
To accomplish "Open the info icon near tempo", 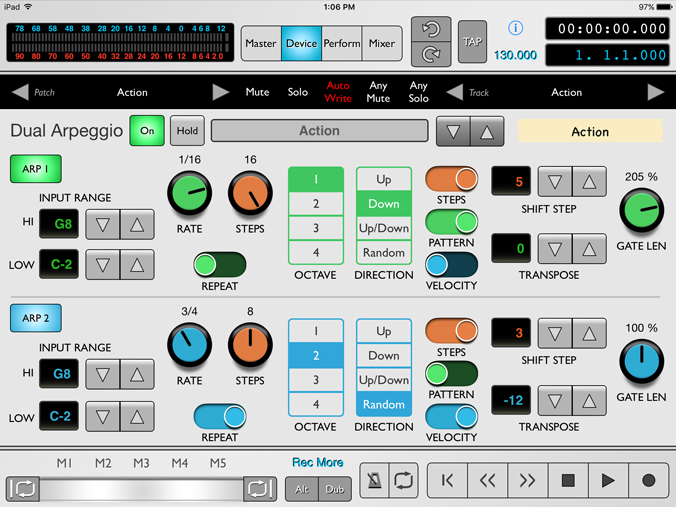I will pyautogui.click(x=516, y=28).
